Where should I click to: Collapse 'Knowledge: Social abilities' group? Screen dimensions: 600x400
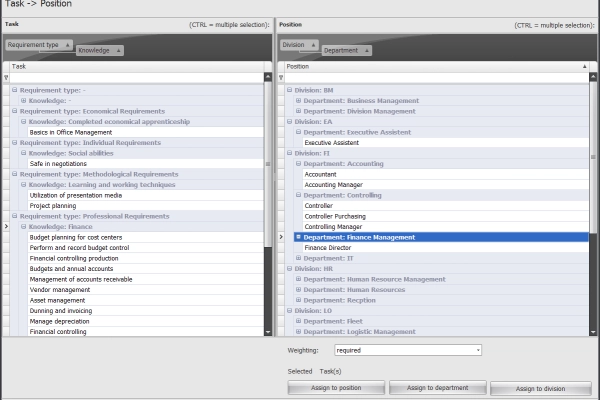(x=23, y=153)
